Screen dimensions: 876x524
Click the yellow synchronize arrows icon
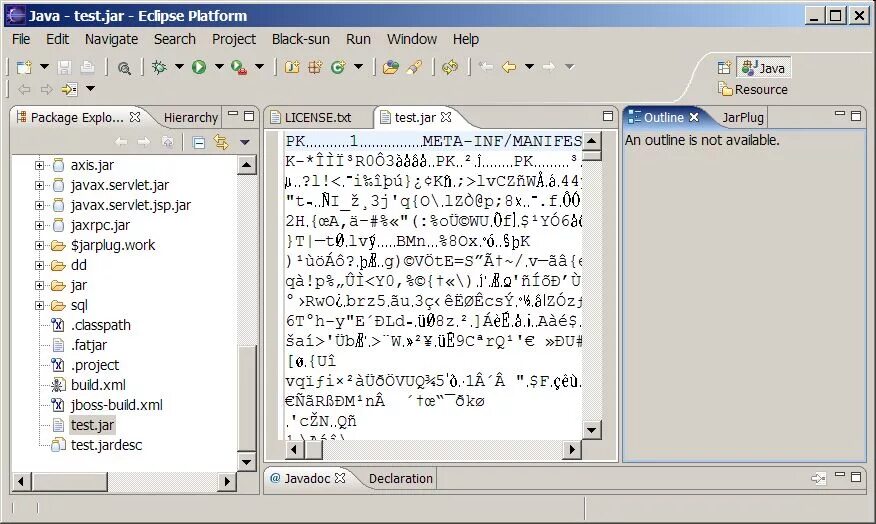pos(450,68)
